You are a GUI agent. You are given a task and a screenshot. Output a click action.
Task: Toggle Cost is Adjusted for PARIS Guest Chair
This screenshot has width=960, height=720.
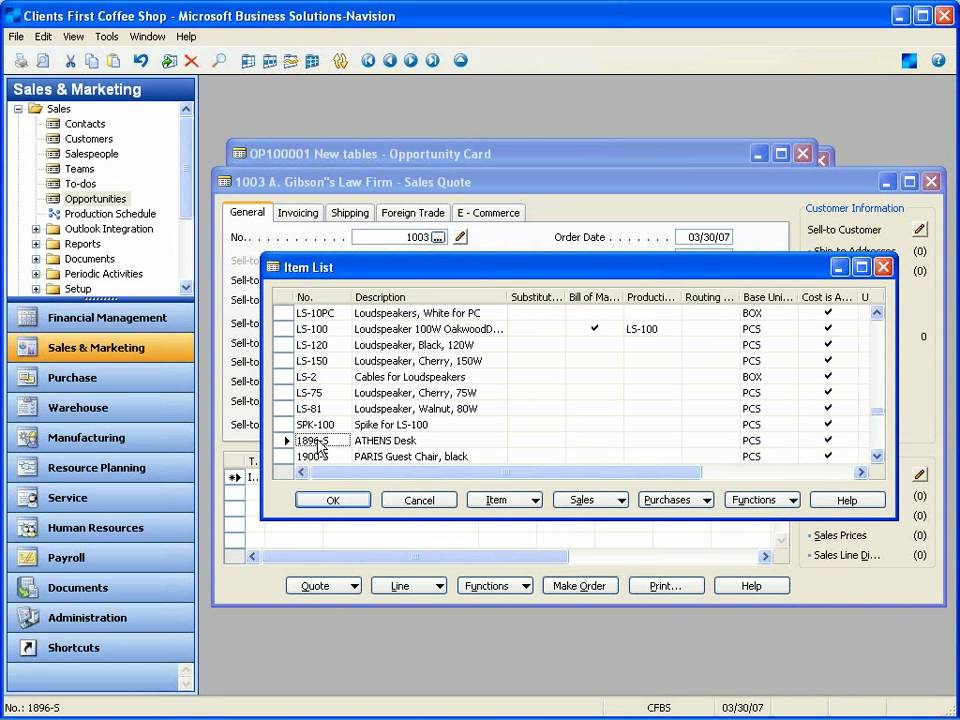coord(828,456)
